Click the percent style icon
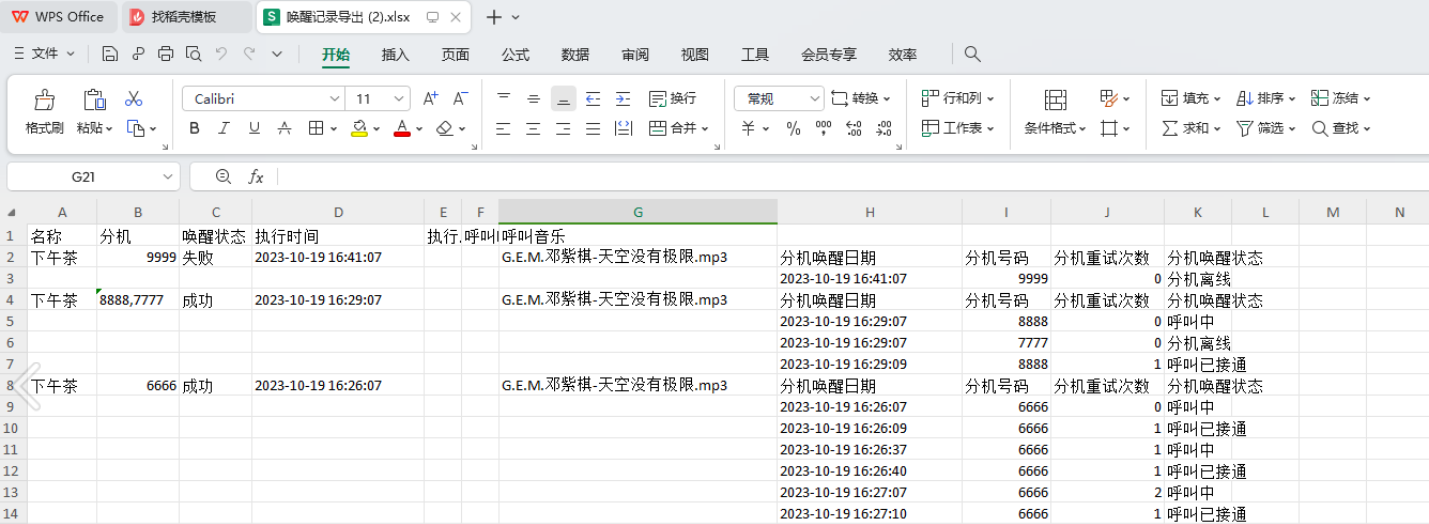1429x524 pixels. click(x=793, y=128)
